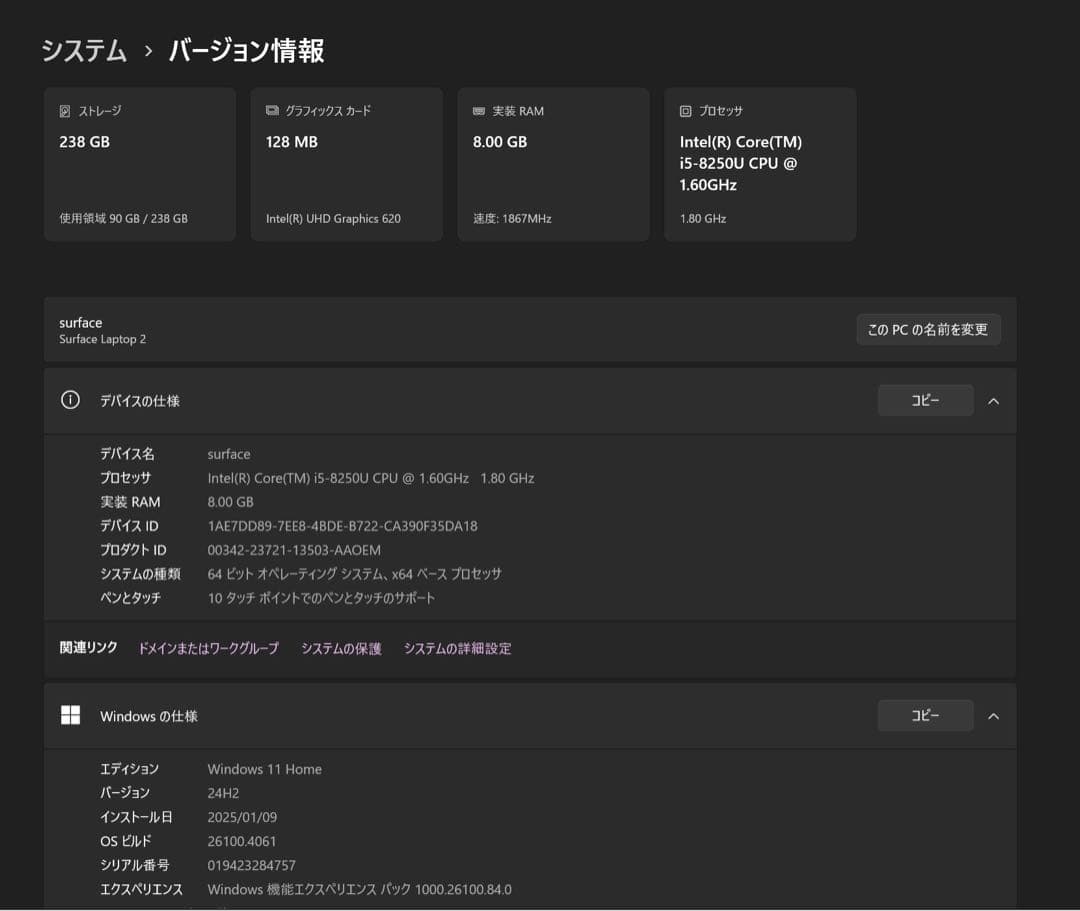The image size is (1080, 911).
Task: Select the バージョン情報 breadcrumb title
Action: point(247,50)
